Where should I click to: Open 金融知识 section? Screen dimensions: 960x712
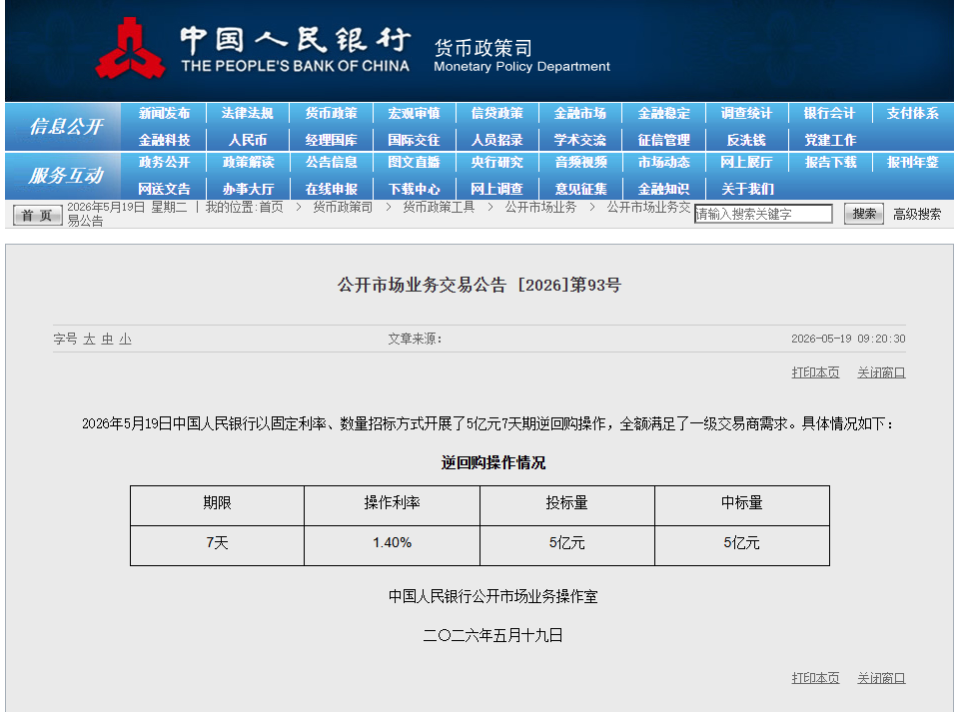[x=664, y=189]
